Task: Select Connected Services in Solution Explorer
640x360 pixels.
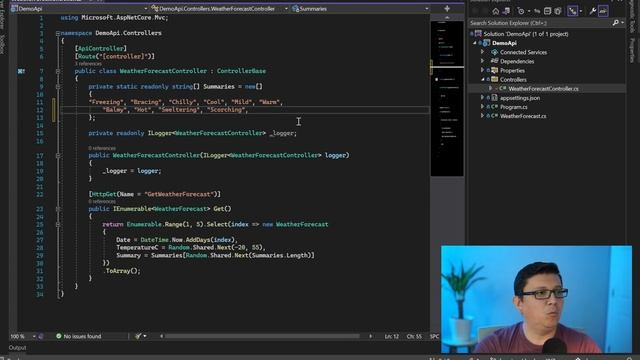Action: pos(523,52)
